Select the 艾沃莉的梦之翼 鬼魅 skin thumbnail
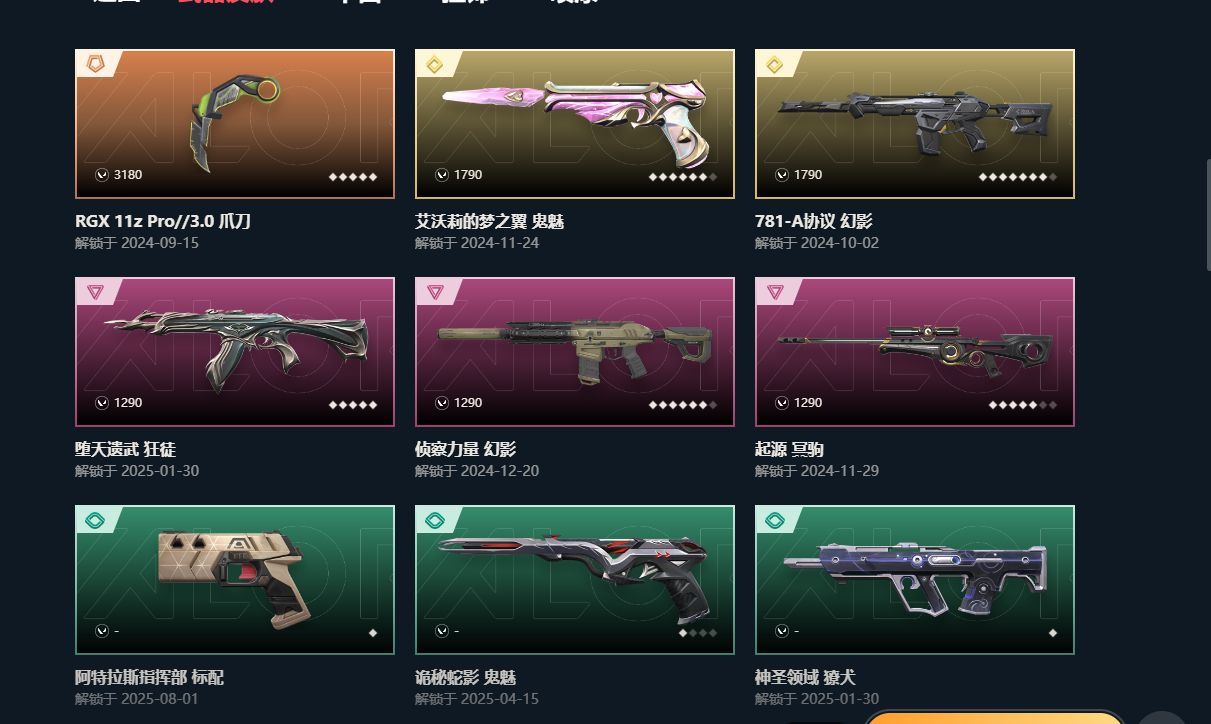Screen dimensions: 1211x724 tap(575, 124)
